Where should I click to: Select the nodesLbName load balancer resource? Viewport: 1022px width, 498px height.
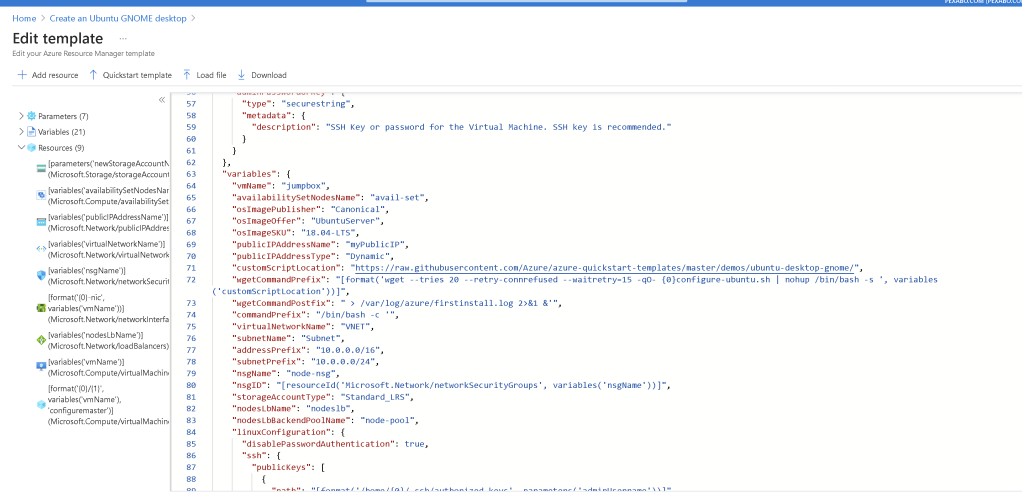[108, 340]
